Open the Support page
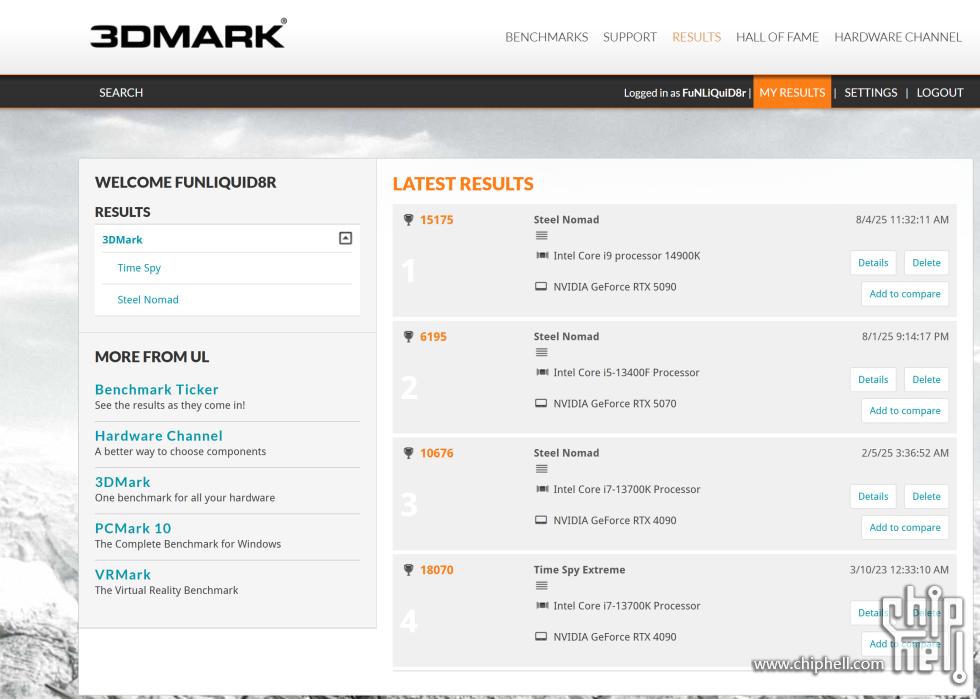 [x=629, y=37]
